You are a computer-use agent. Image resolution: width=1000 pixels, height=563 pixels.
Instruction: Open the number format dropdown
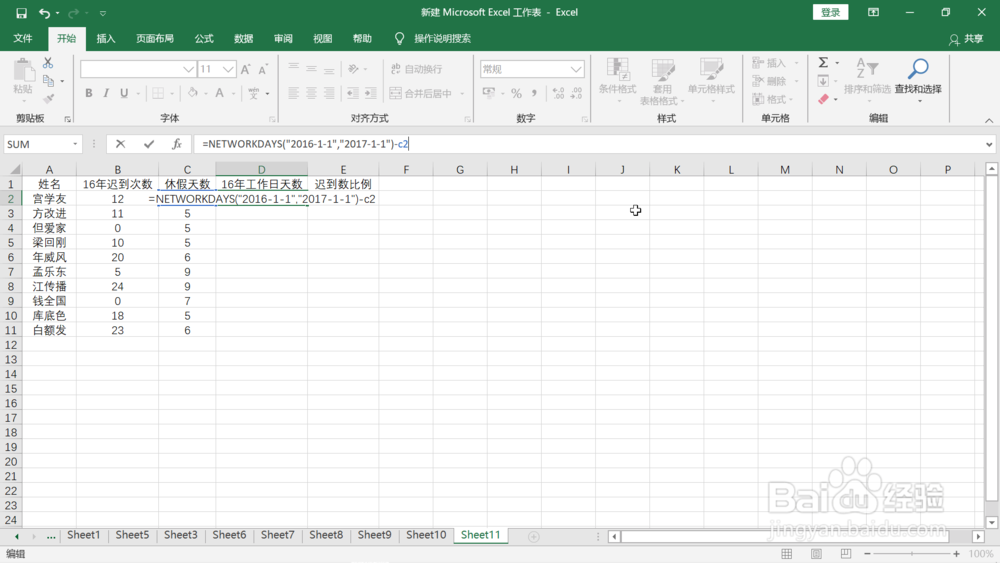(x=577, y=69)
